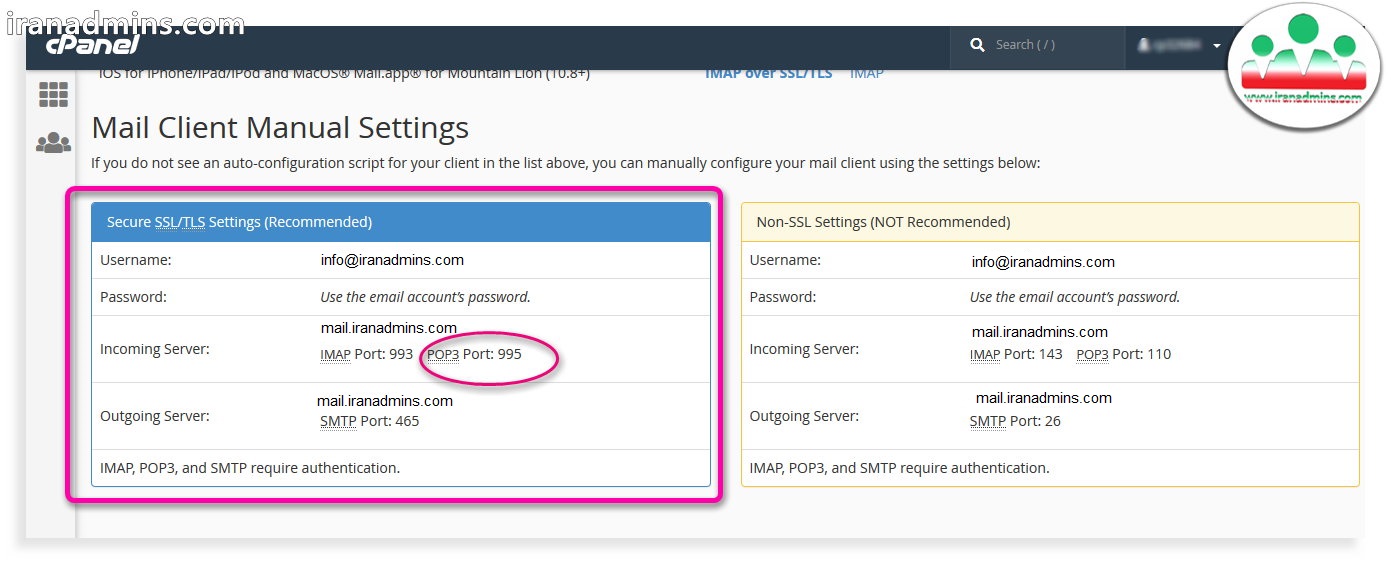Select info@iranadmins.com username in Secure settings

pyautogui.click(x=392, y=260)
